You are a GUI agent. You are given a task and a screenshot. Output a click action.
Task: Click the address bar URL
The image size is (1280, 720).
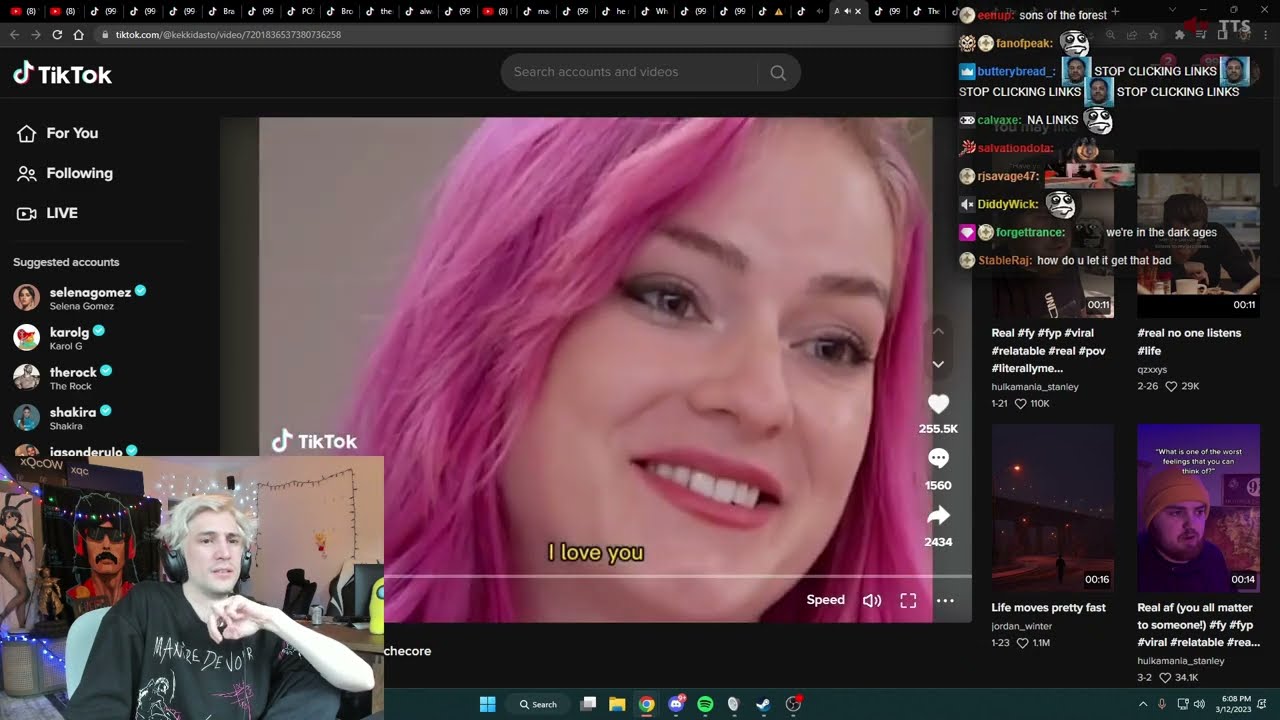[x=228, y=34]
